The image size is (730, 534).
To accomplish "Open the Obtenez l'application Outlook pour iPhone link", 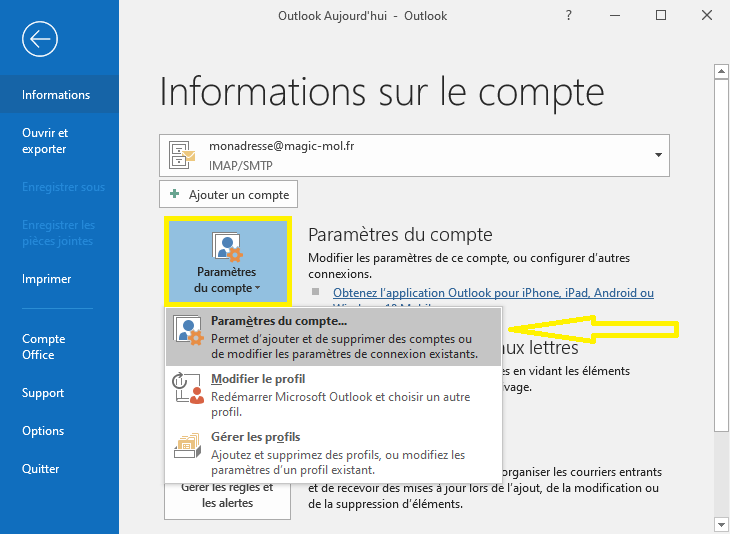I will pyautogui.click(x=493, y=293).
